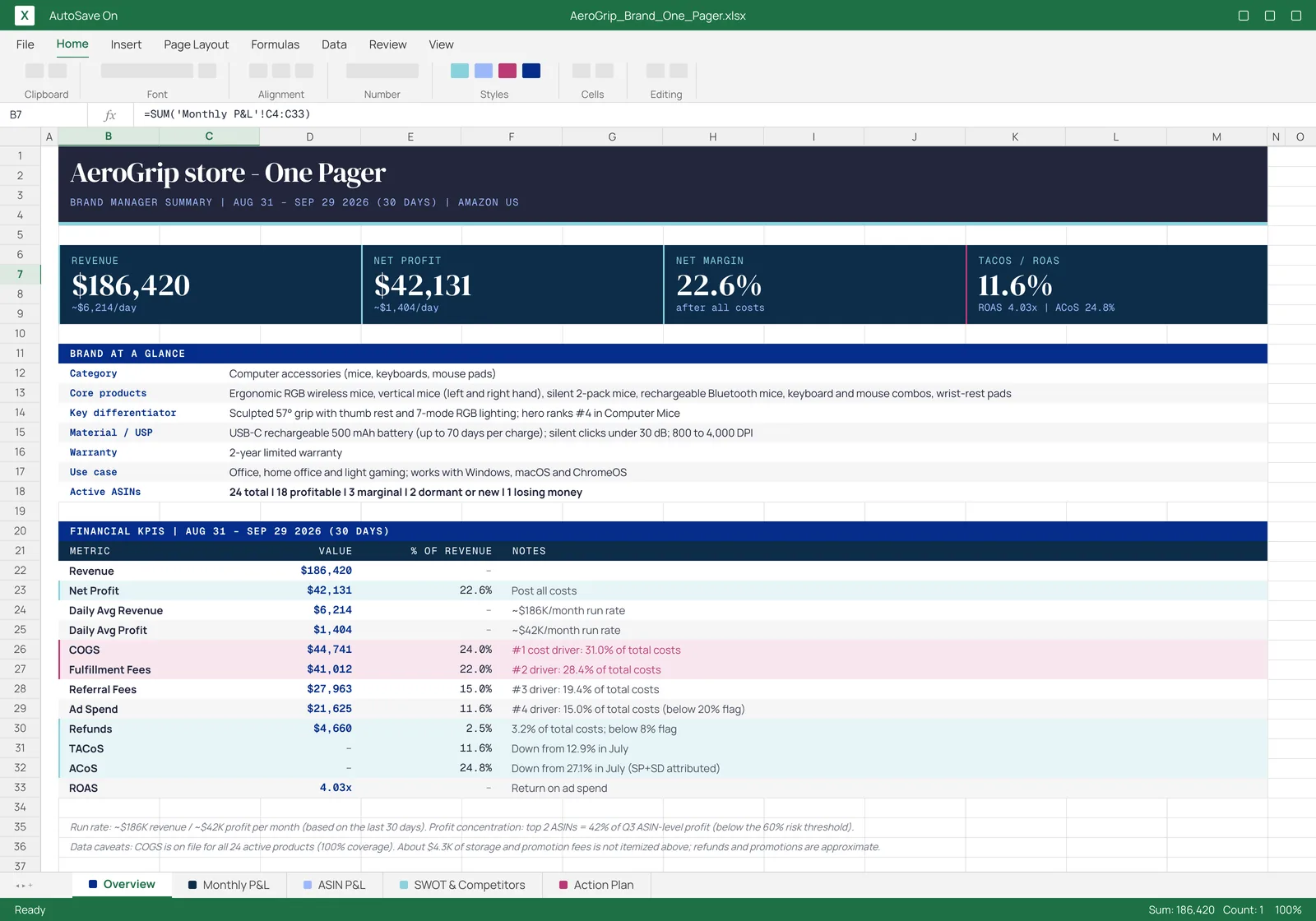Select column F header

point(512,137)
